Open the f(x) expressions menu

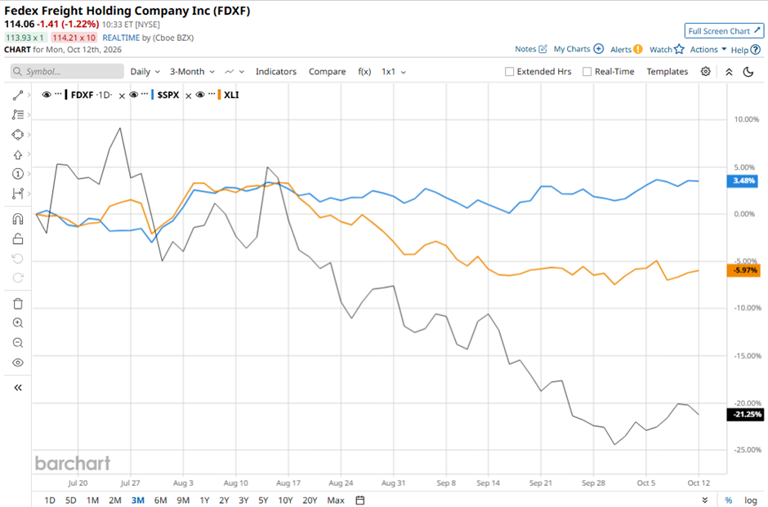[x=364, y=72]
